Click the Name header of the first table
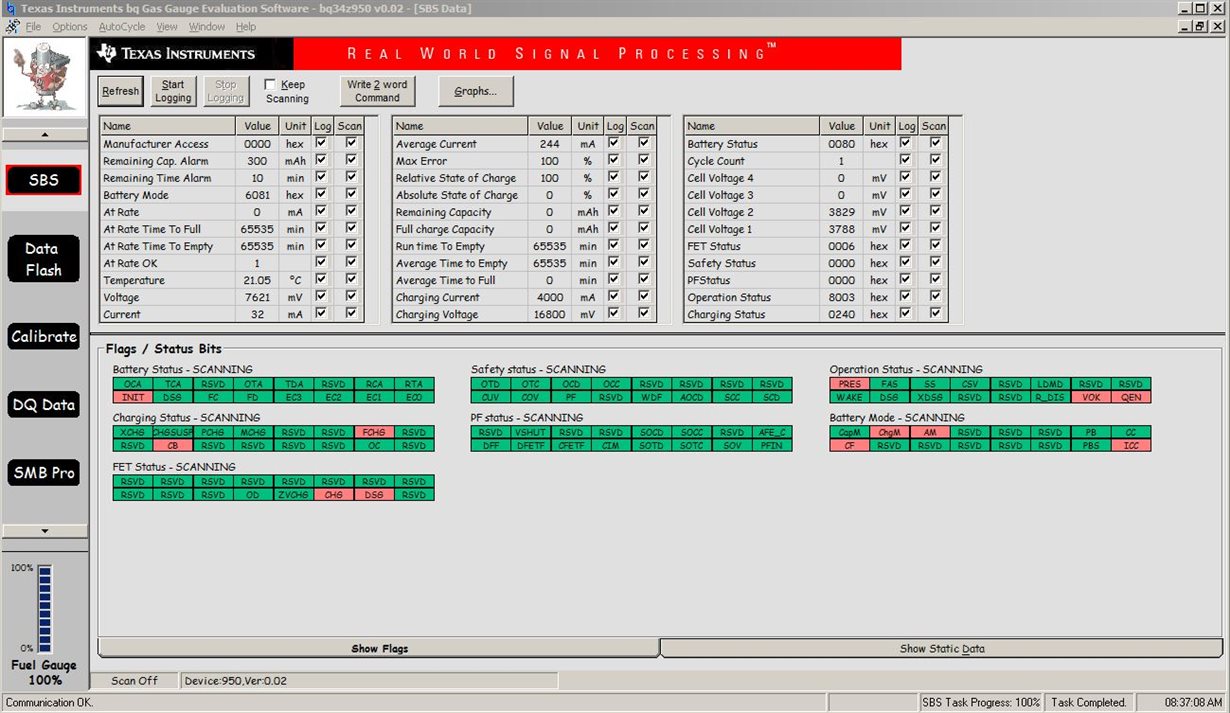 (168, 126)
